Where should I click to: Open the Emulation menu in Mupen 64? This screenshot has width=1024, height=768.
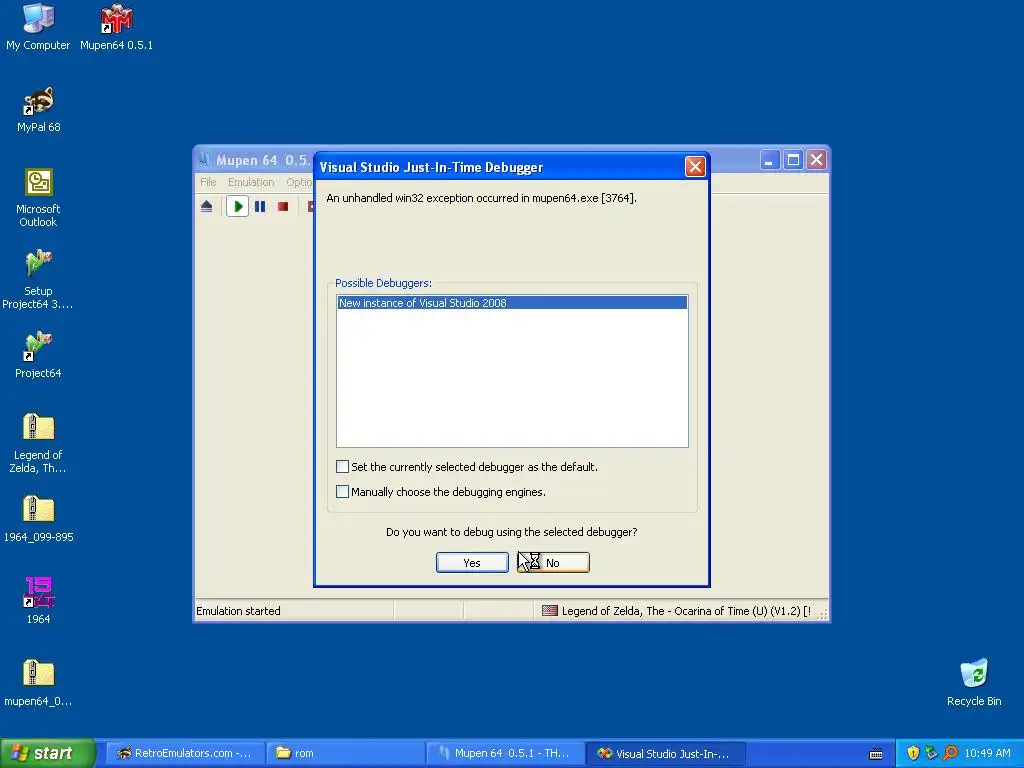click(x=251, y=182)
